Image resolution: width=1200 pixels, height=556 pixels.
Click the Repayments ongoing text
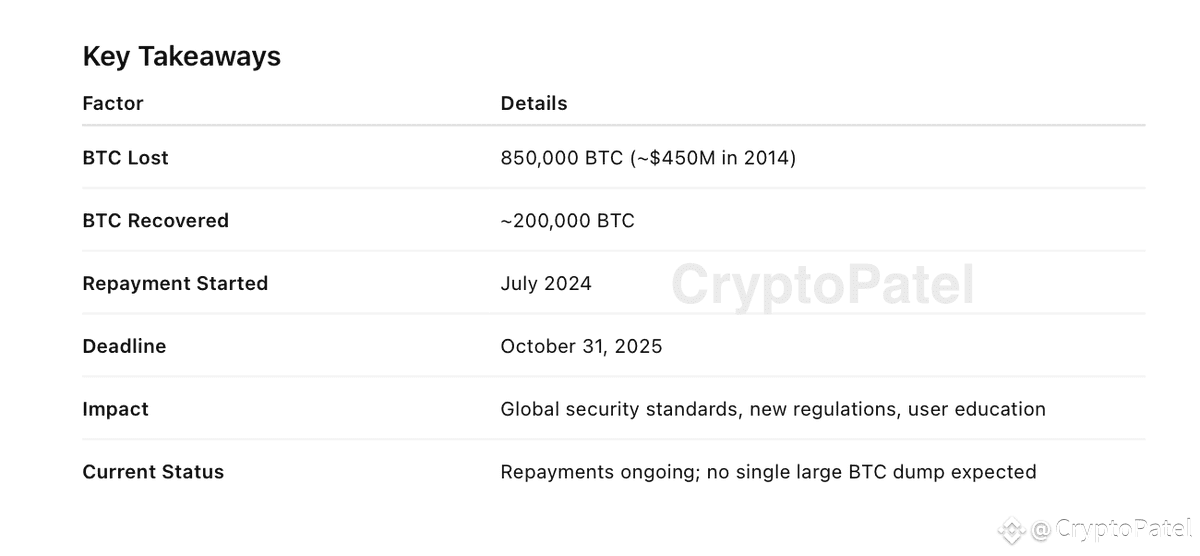(597, 472)
